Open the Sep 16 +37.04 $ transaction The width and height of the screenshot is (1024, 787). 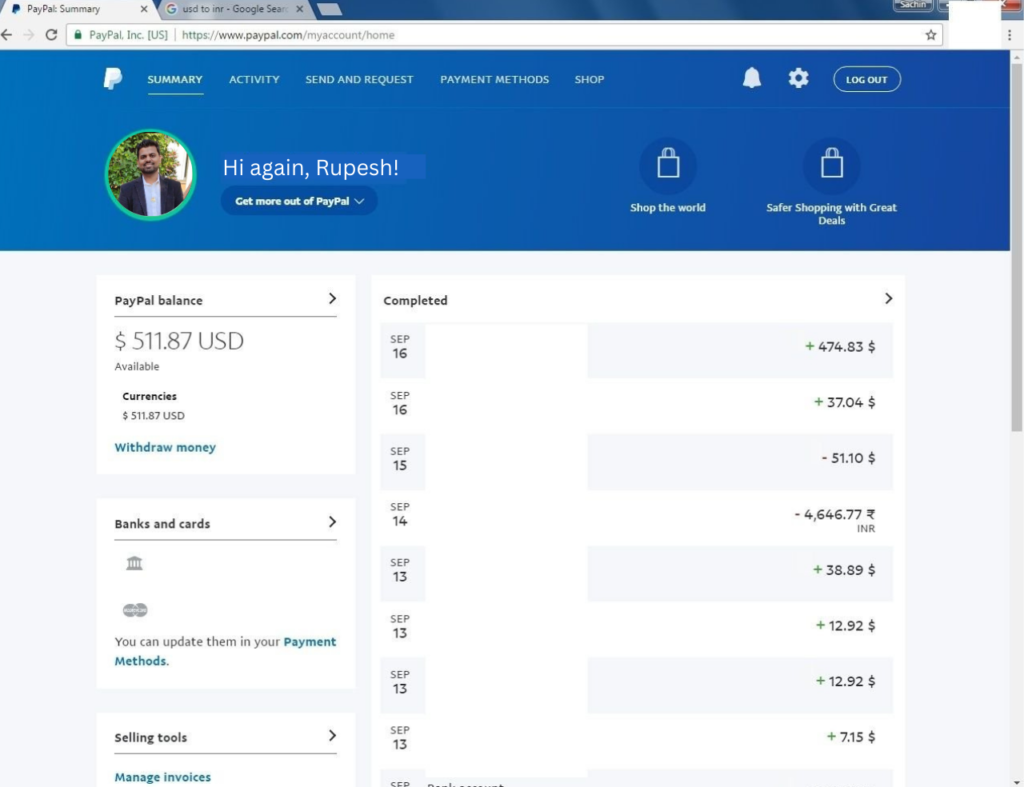click(637, 406)
